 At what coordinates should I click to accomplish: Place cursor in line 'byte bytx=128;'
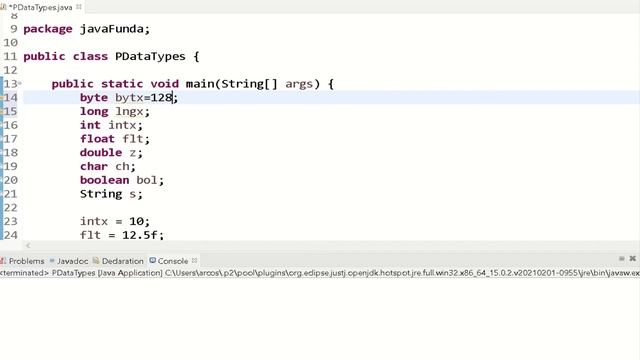coord(129,98)
